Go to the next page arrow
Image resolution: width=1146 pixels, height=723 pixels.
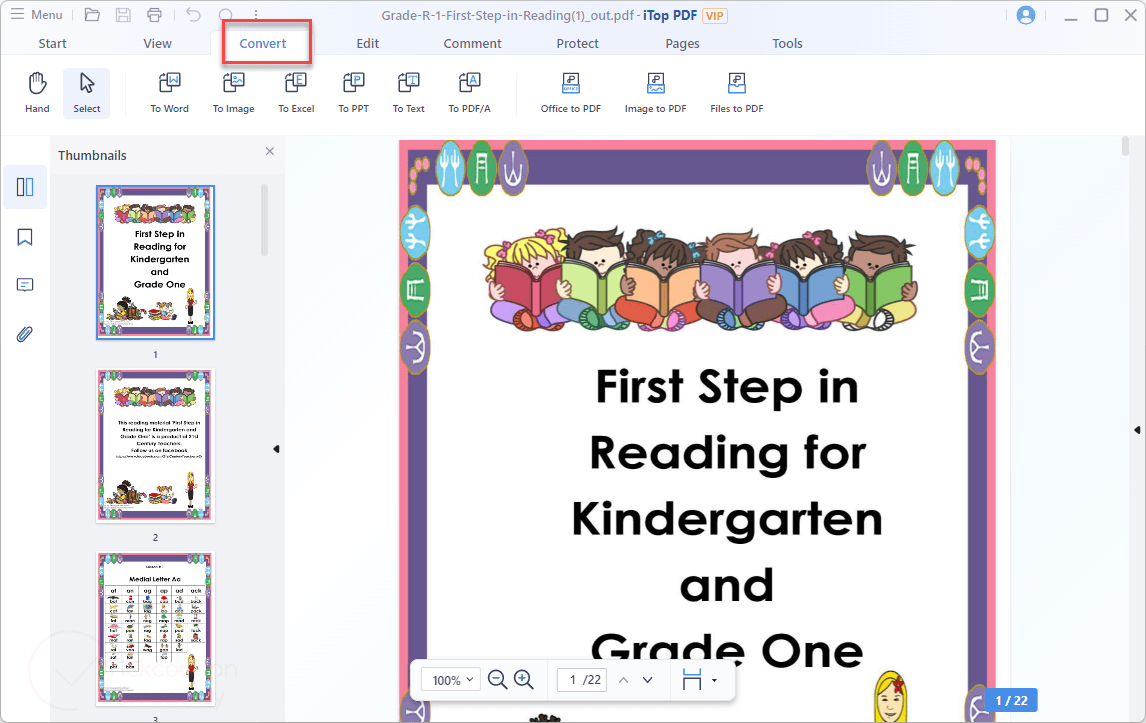point(648,680)
